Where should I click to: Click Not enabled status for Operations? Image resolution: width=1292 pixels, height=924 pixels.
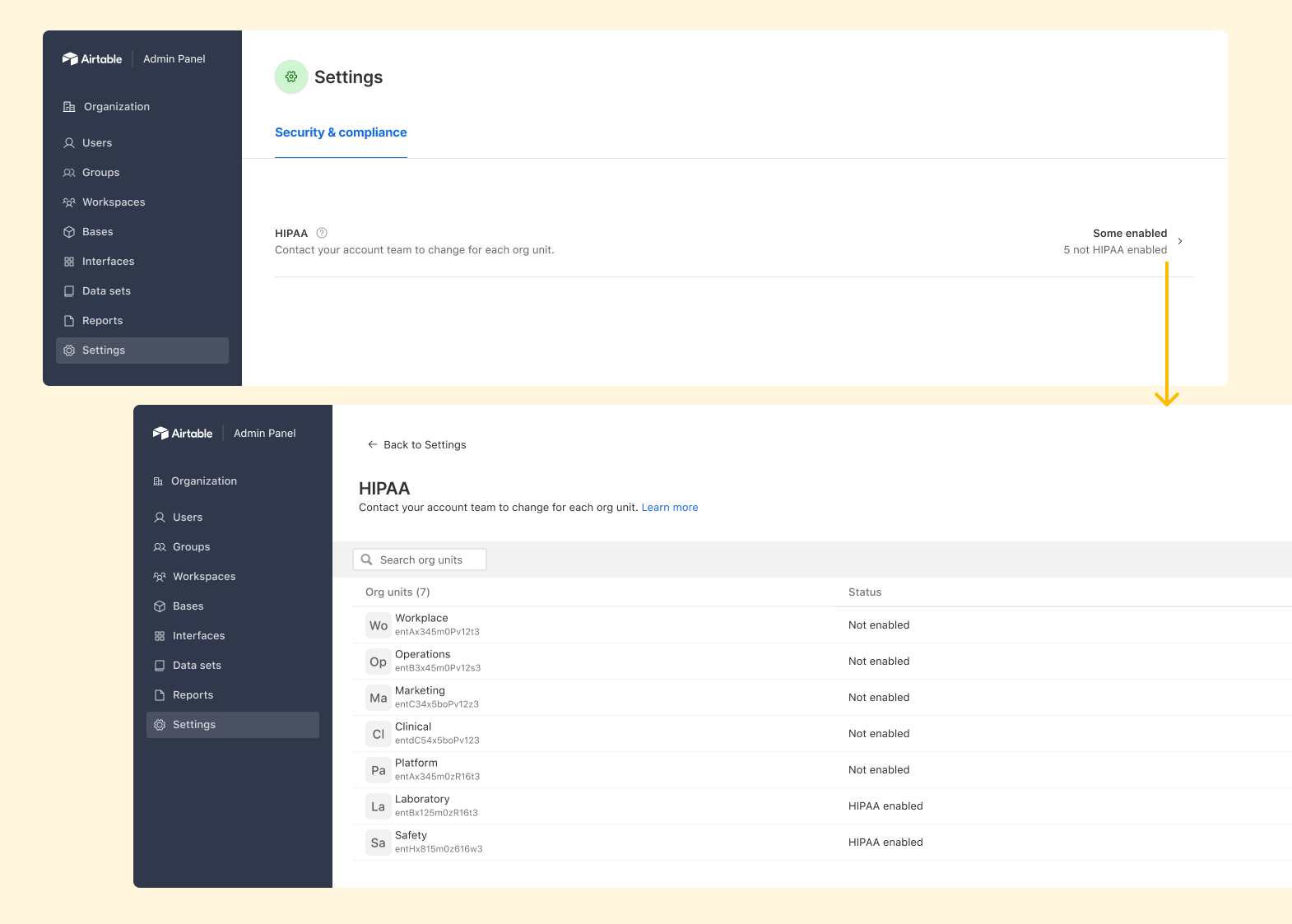pos(879,662)
